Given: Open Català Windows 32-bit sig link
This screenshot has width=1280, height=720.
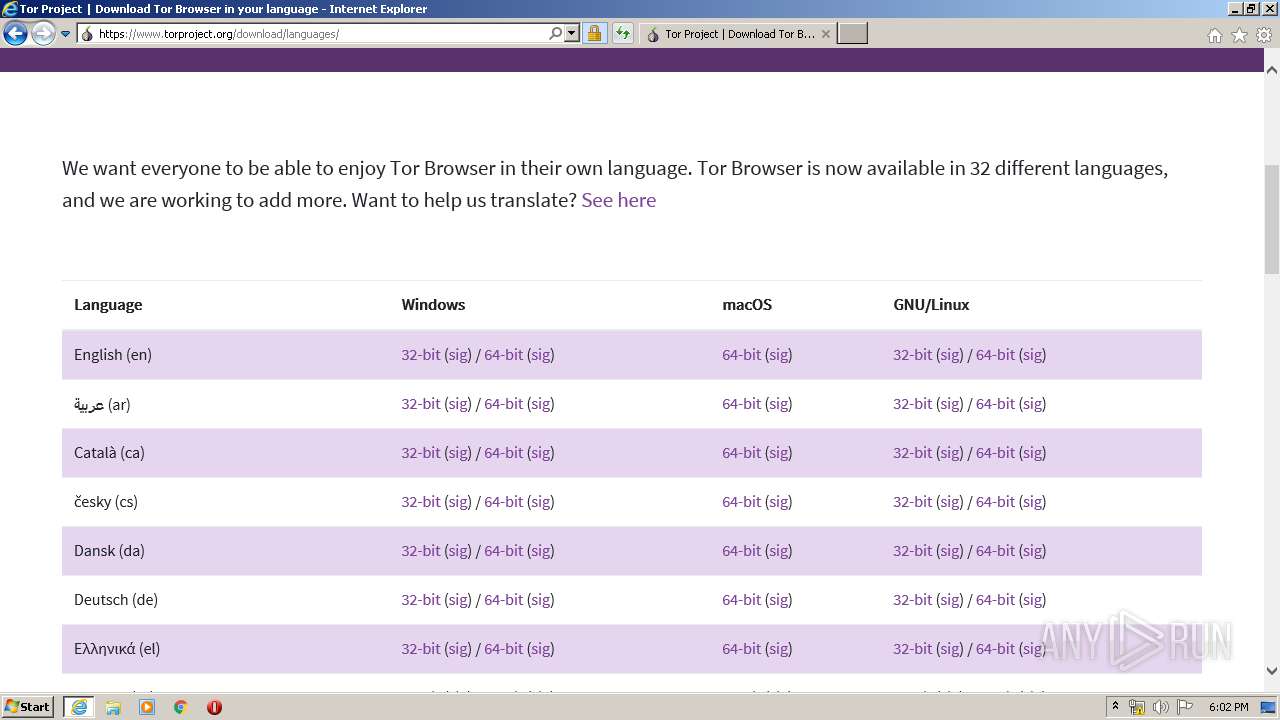Looking at the screenshot, I should pyautogui.click(x=458, y=453).
